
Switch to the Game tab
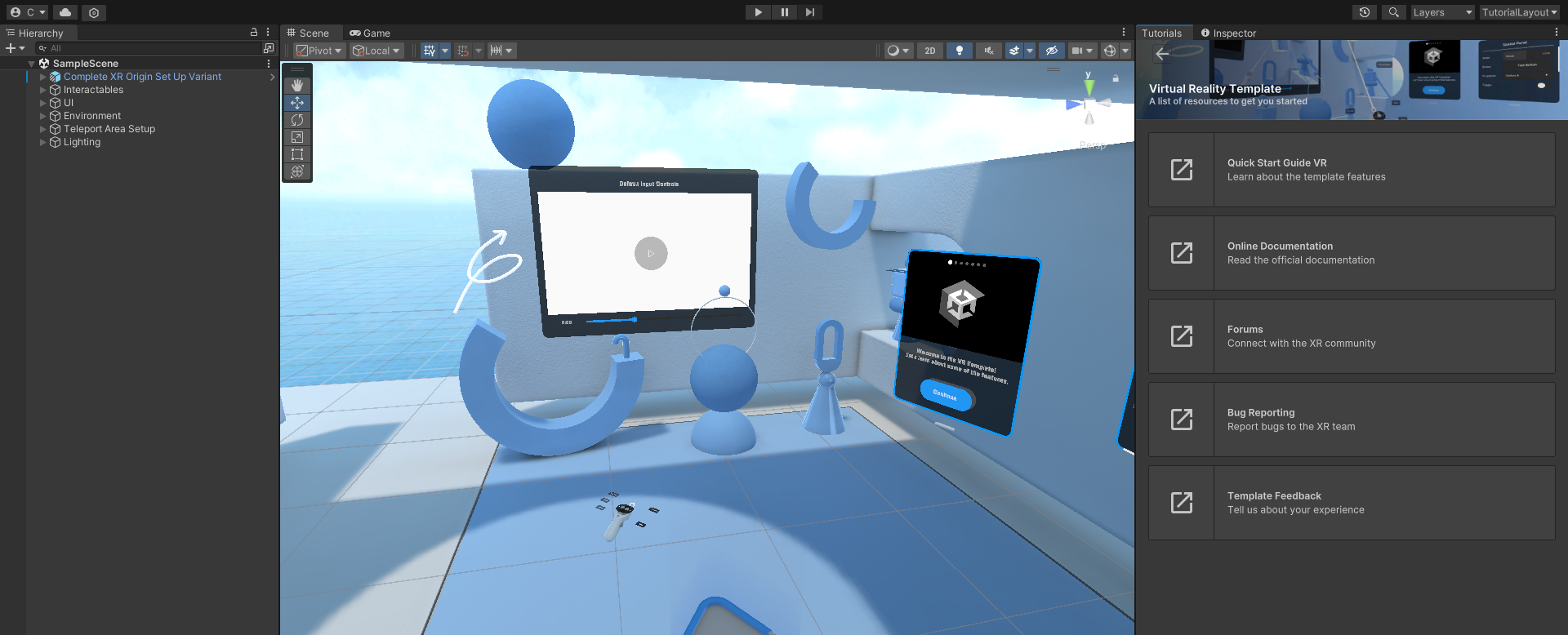370,33
